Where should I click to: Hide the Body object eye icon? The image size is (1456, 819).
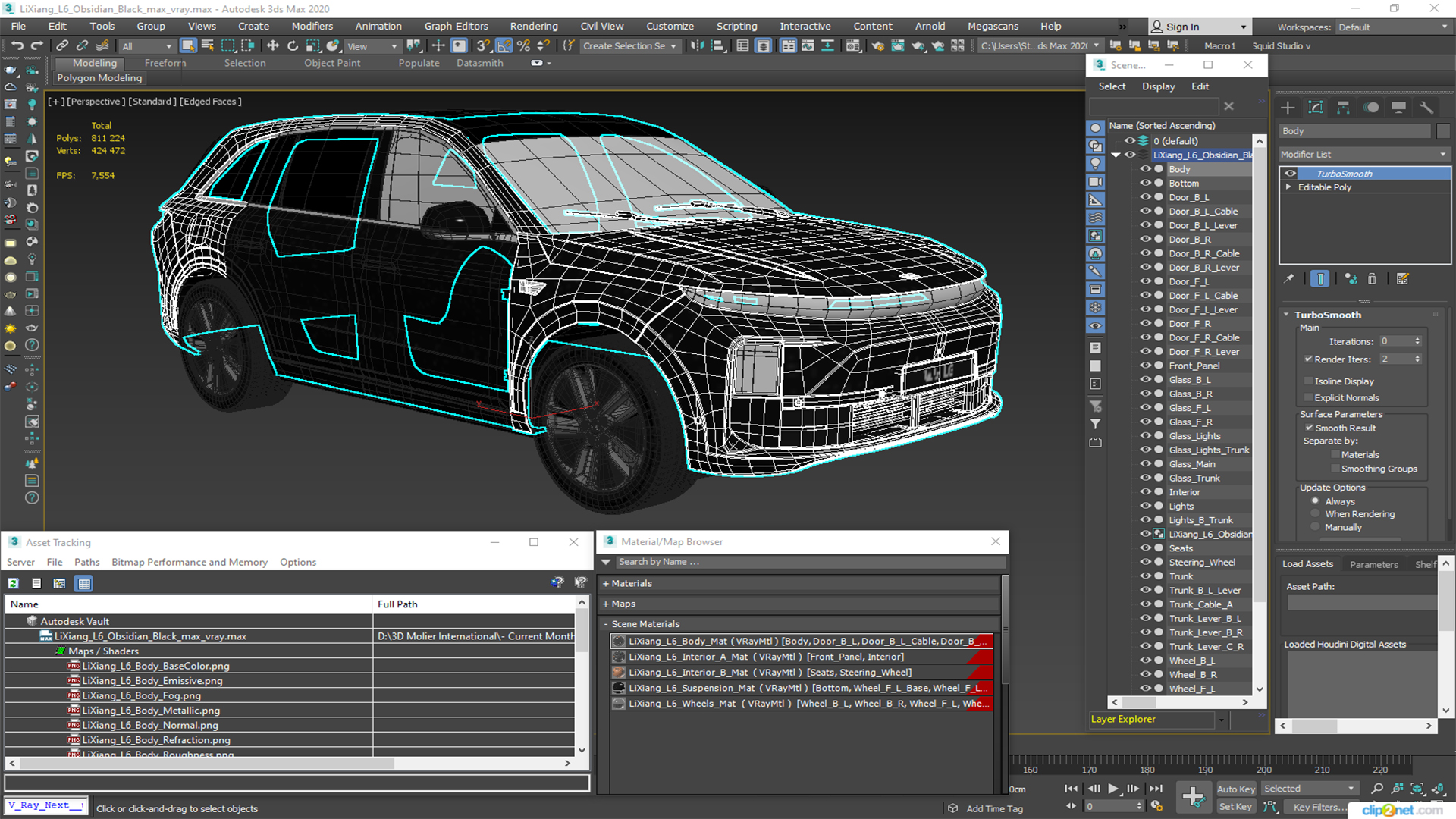coord(1145,169)
